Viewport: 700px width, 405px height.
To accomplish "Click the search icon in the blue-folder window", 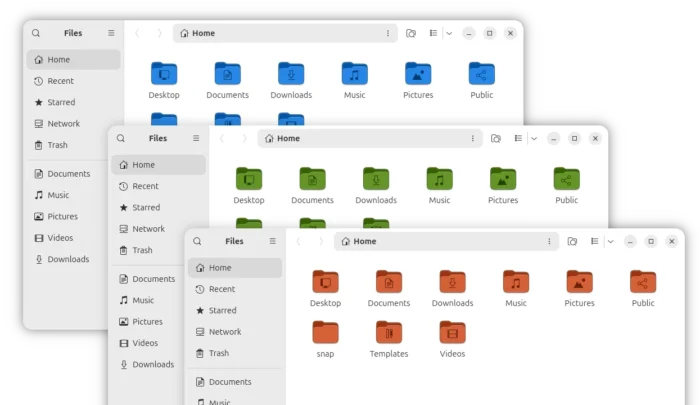I will pos(36,33).
